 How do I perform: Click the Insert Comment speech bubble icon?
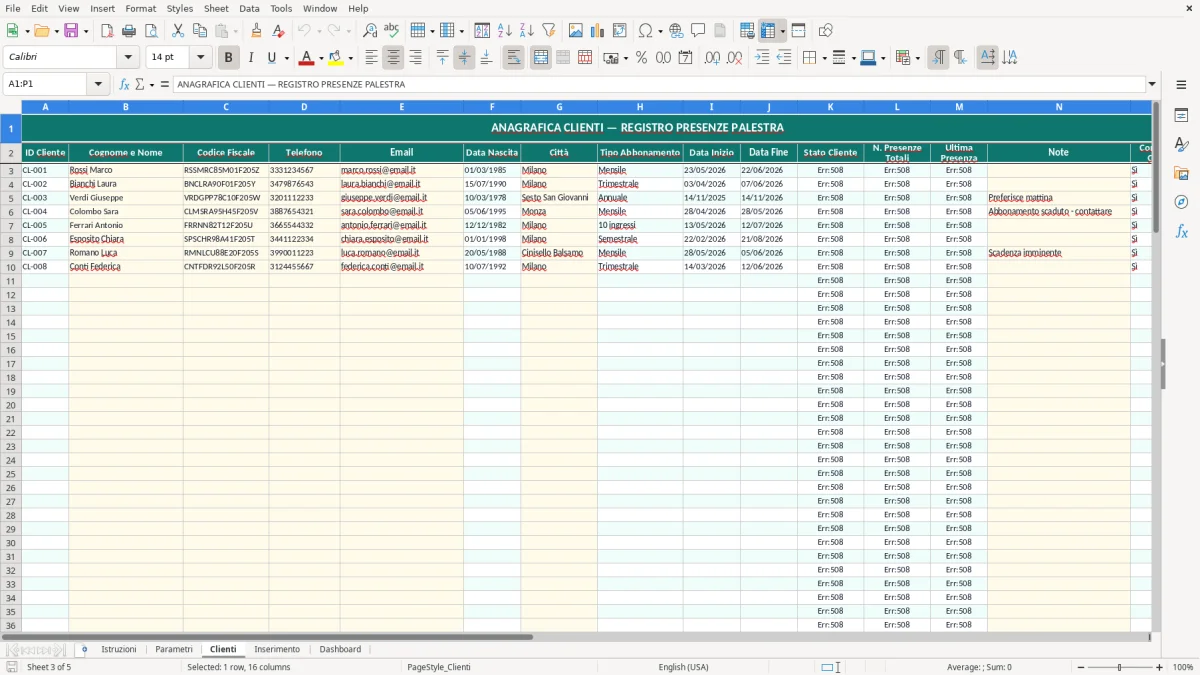click(698, 31)
